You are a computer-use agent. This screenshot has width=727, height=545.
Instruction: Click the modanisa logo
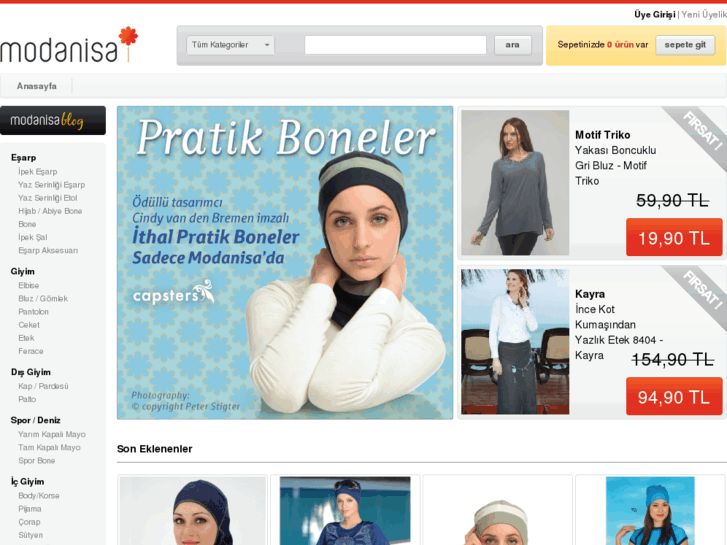coord(69,45)
